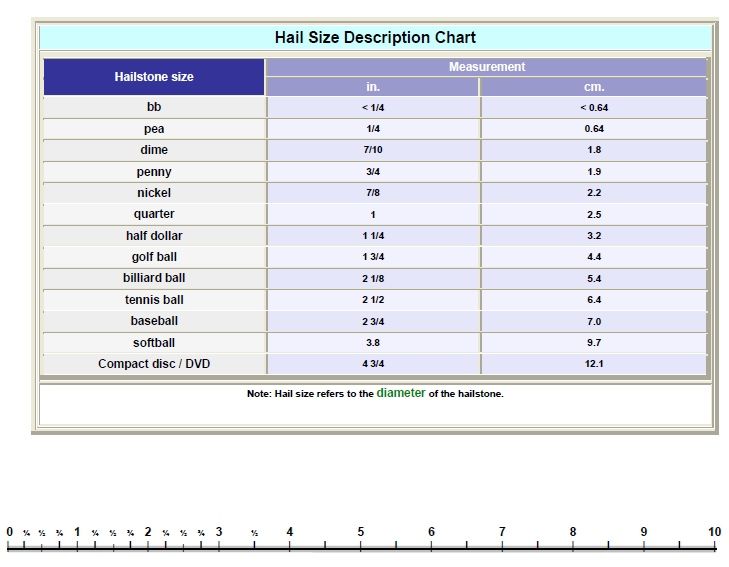The height and width of the screenshot is (567, 729).
Task: Click the 'in.' column header
Action: (x=373, y=87)
